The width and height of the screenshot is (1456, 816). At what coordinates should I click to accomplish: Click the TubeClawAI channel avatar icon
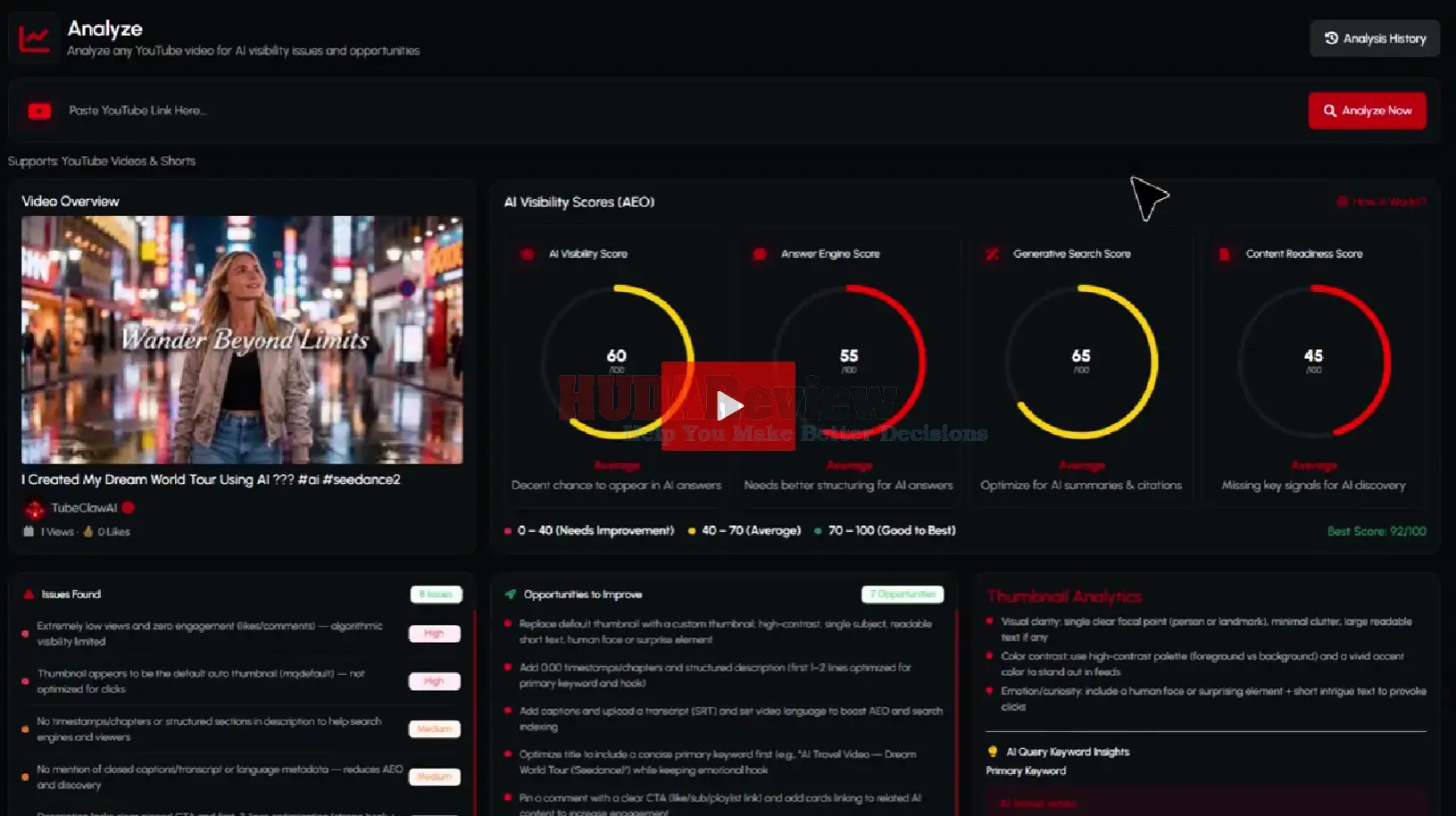34,509
